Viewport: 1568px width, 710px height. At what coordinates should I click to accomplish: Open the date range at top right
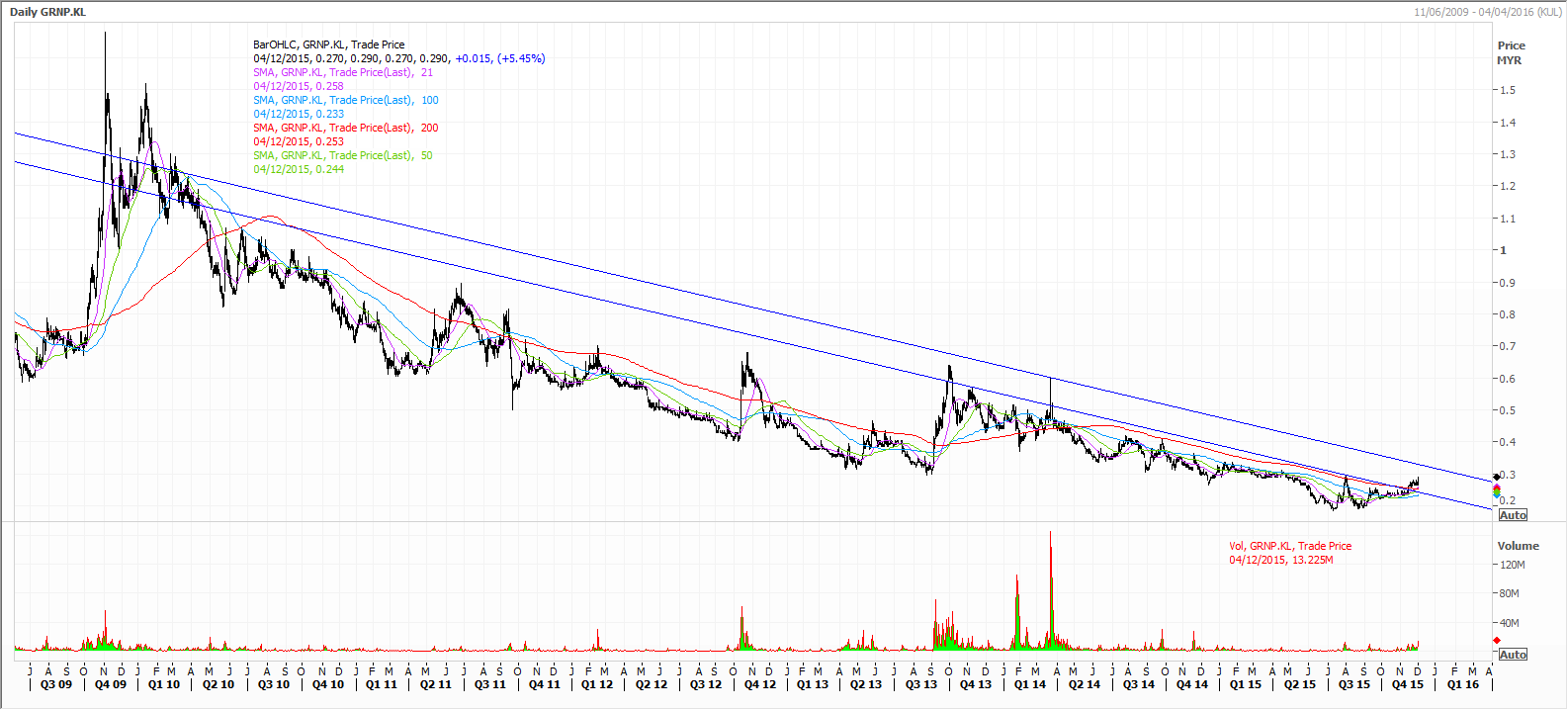click(x=1487, y=12)
